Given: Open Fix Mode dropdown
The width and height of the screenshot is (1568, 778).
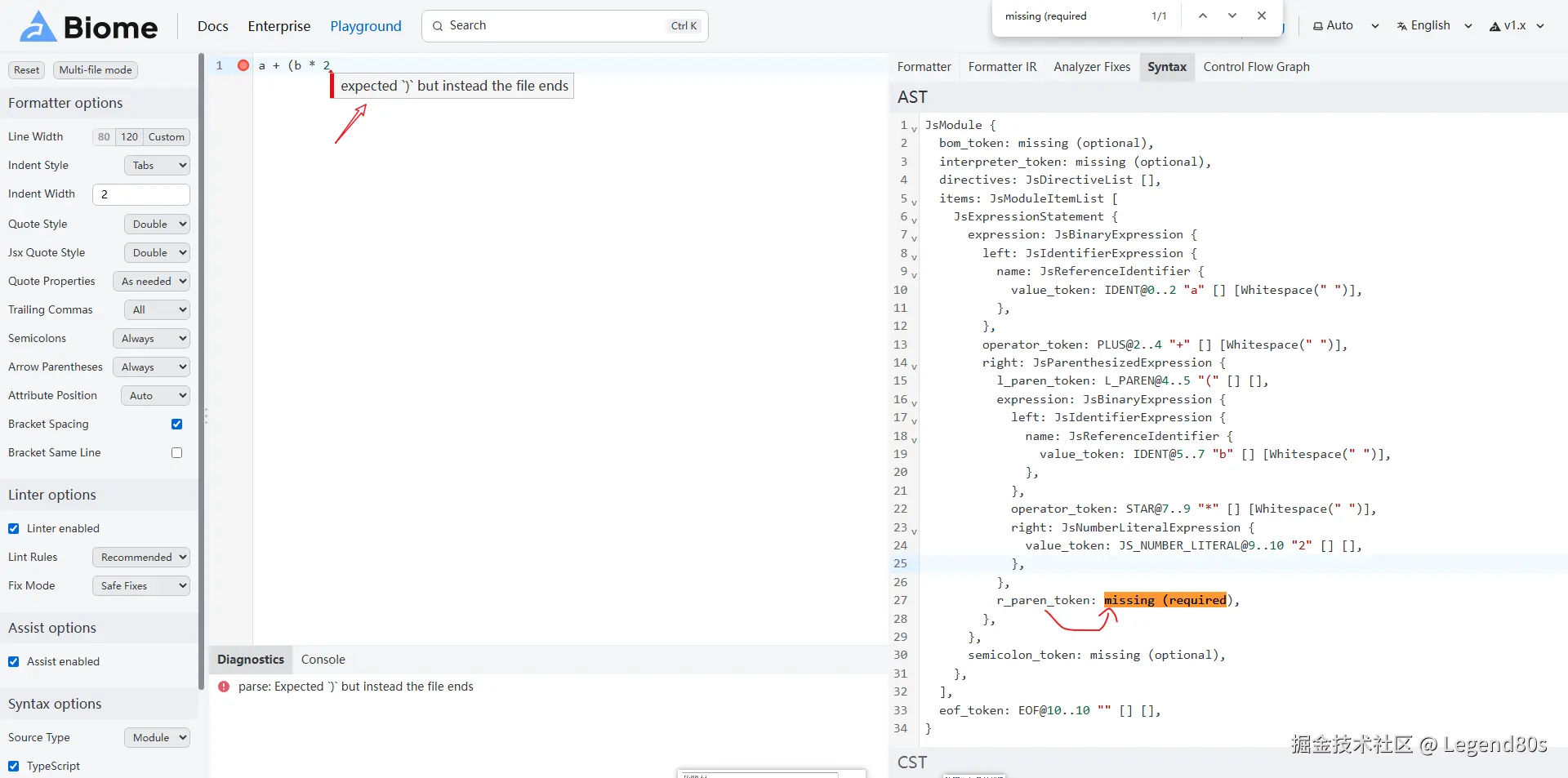Looking at the screenshot, I should click(140, 586).
